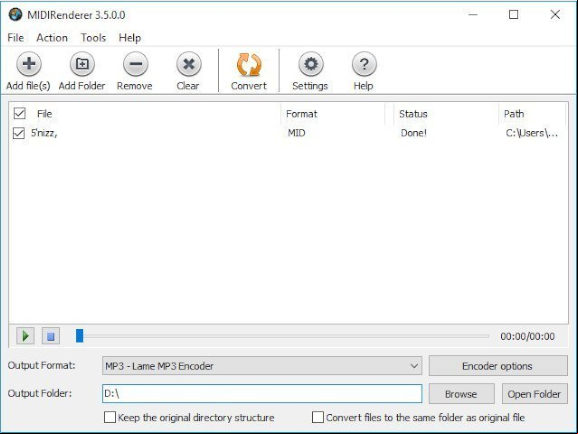Uncheck the 5'nizz file row checkbox
Screen dimensions: 578x434
19,133
